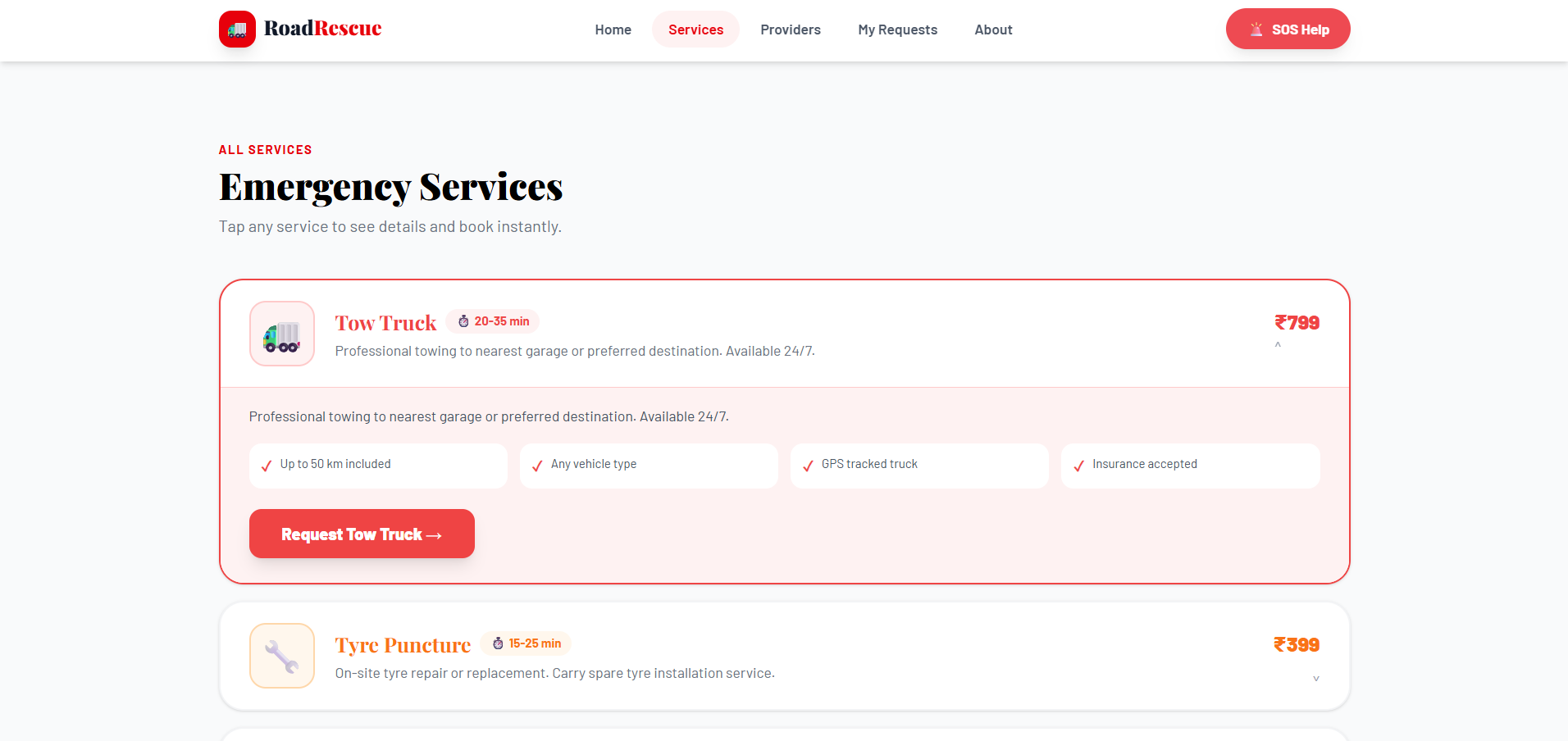Viewport: 1568px width, 741px height.
Task: Click the siren icon in SOS Help
Action: coord(1256,30)
